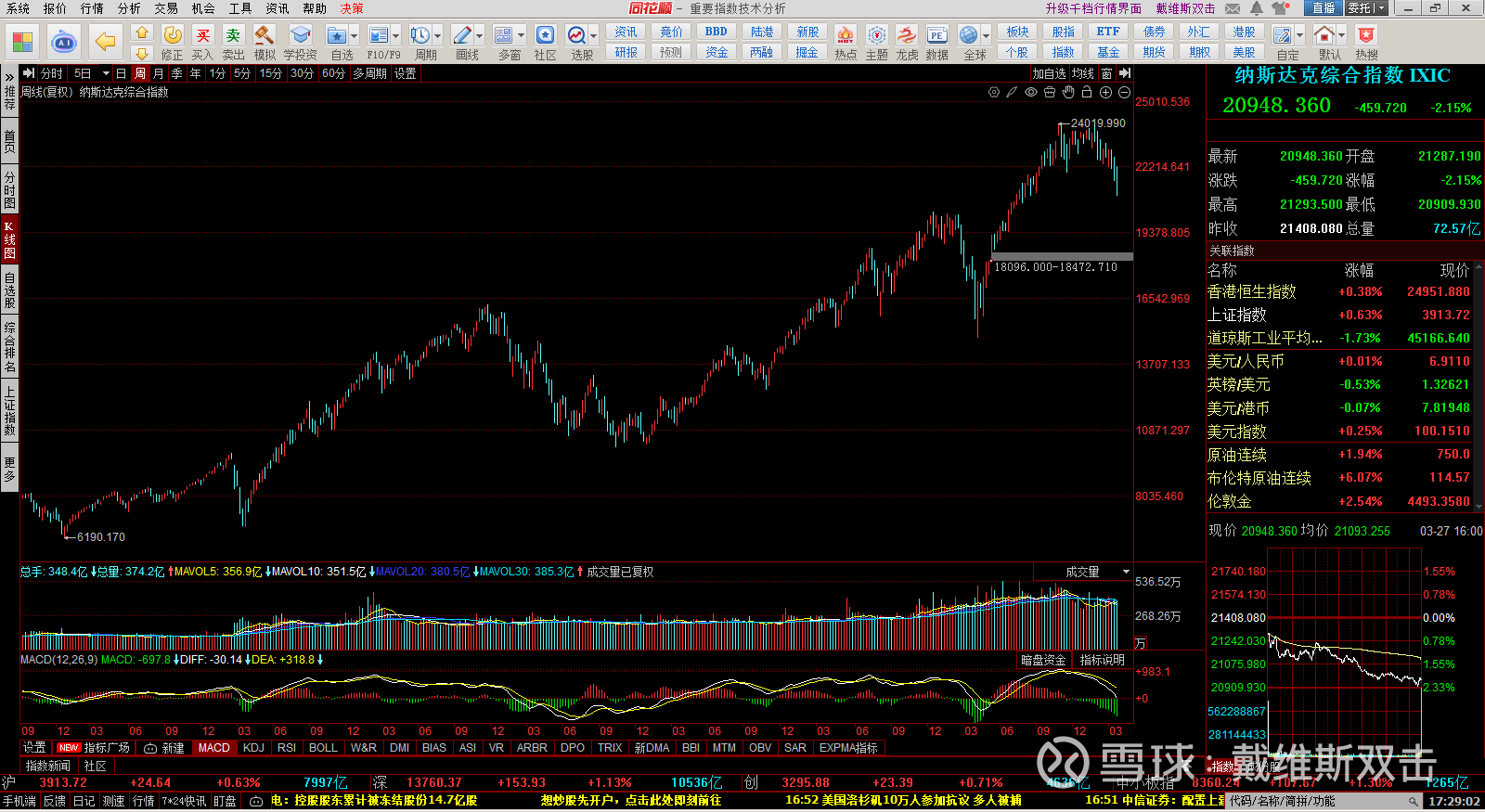Select the hand pan tool on chart
1485x812 pixels.
click(x=1068, y=92)
